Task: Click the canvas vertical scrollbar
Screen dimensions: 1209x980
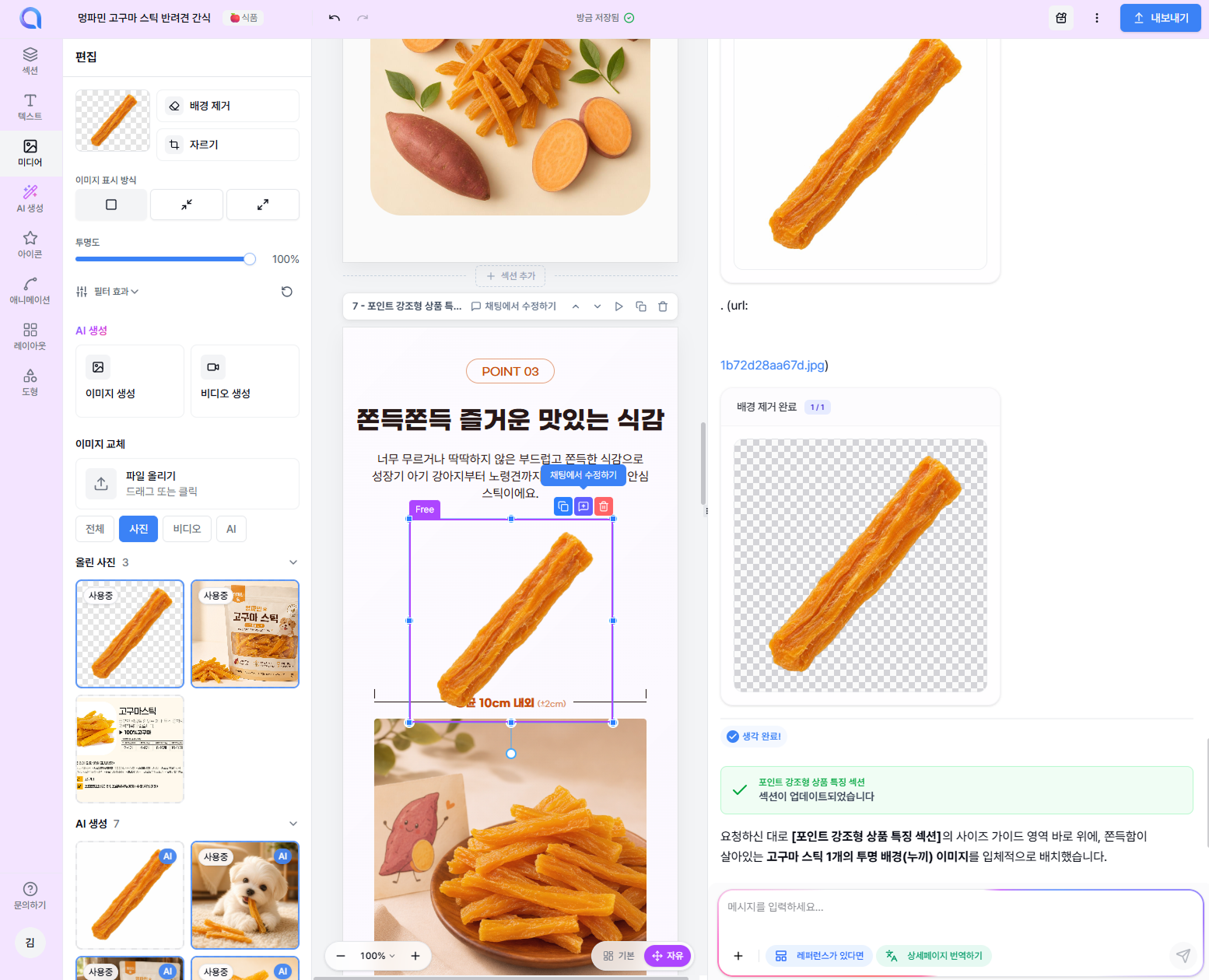Action: coord(703,464)
